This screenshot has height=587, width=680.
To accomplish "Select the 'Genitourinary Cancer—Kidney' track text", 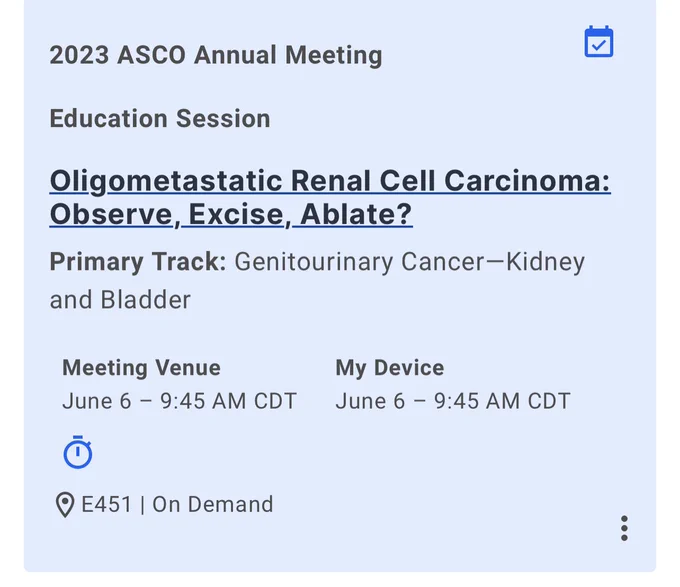I will pos(410,262).
